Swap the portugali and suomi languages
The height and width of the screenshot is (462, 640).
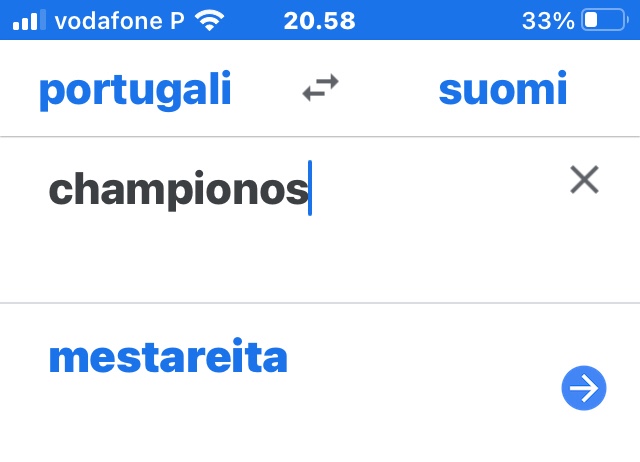[320, 89]
